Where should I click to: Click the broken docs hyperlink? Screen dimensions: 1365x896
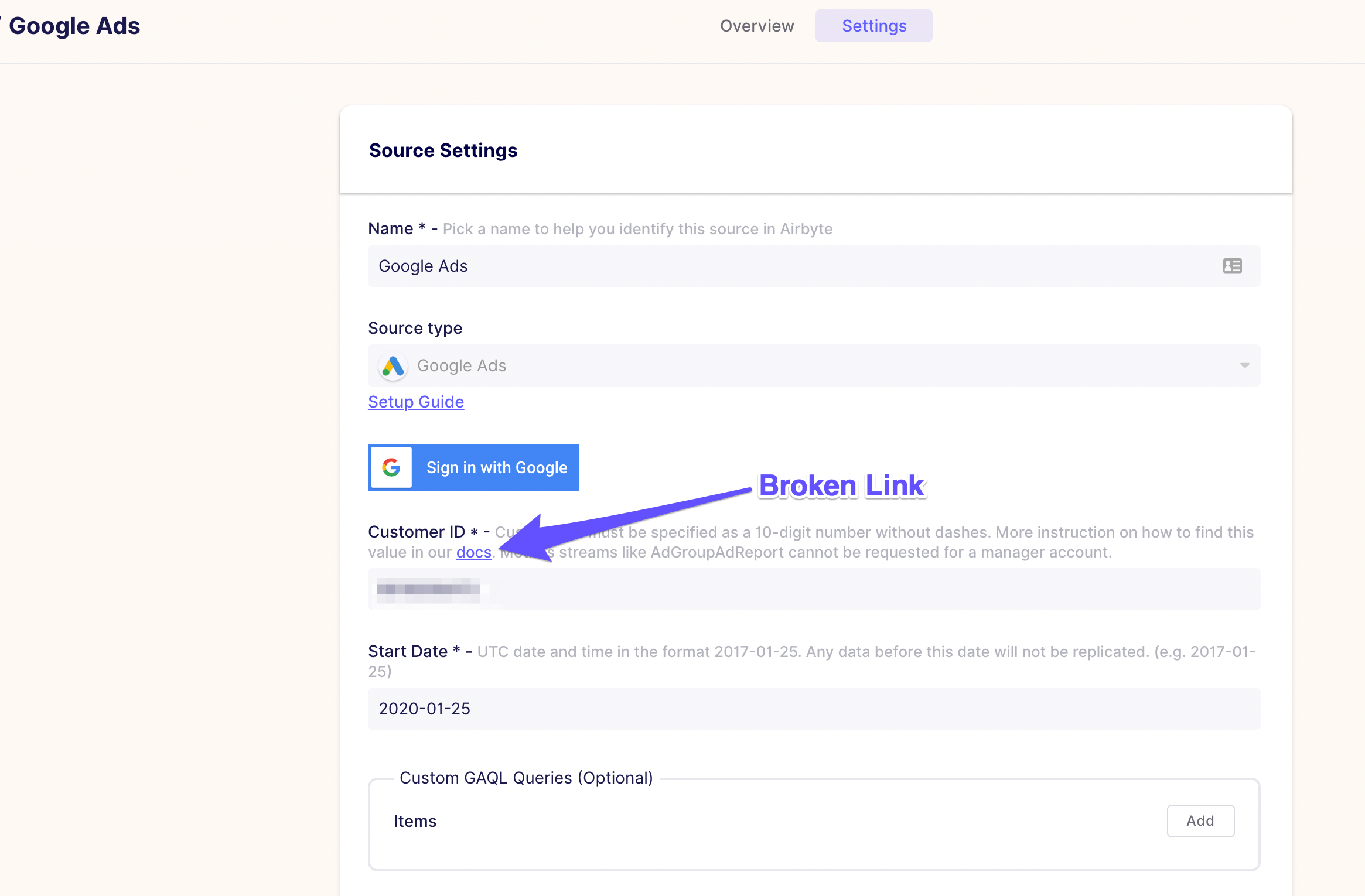pyautogui.click(x=473, y=552)
